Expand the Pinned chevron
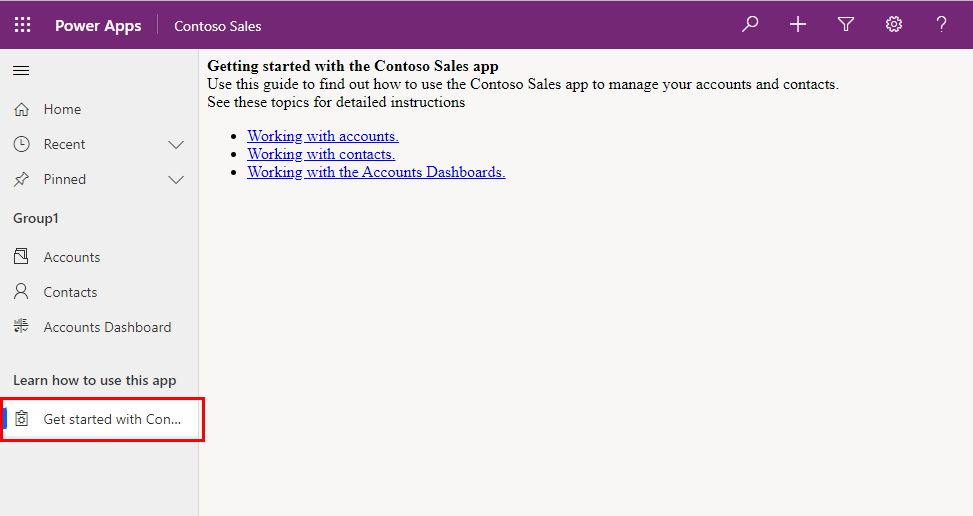 point(176,179)
